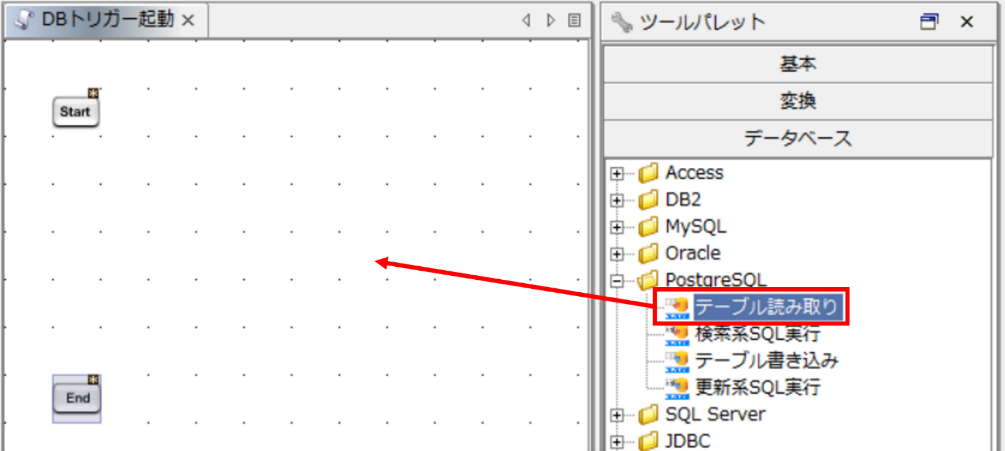Expand the MySQL tree node
This screenshot has width=1005, height=451.
click(x=617, y=227)
